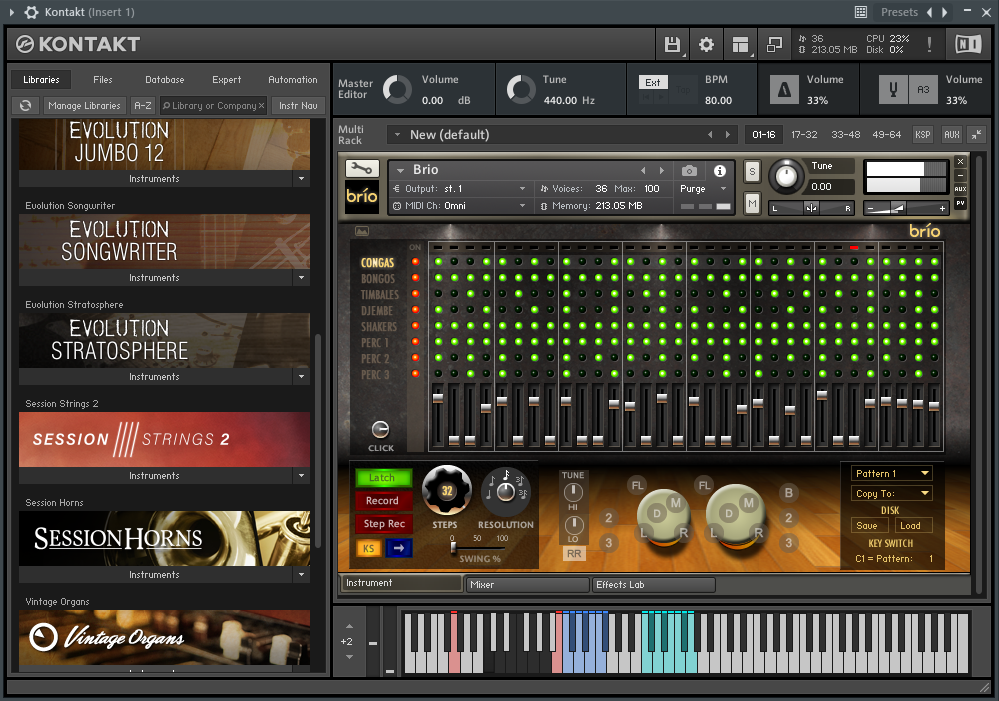The height and width of the screenshot is (701, 999).
Task: Open the Effects Lab tab
Action: 654,584
